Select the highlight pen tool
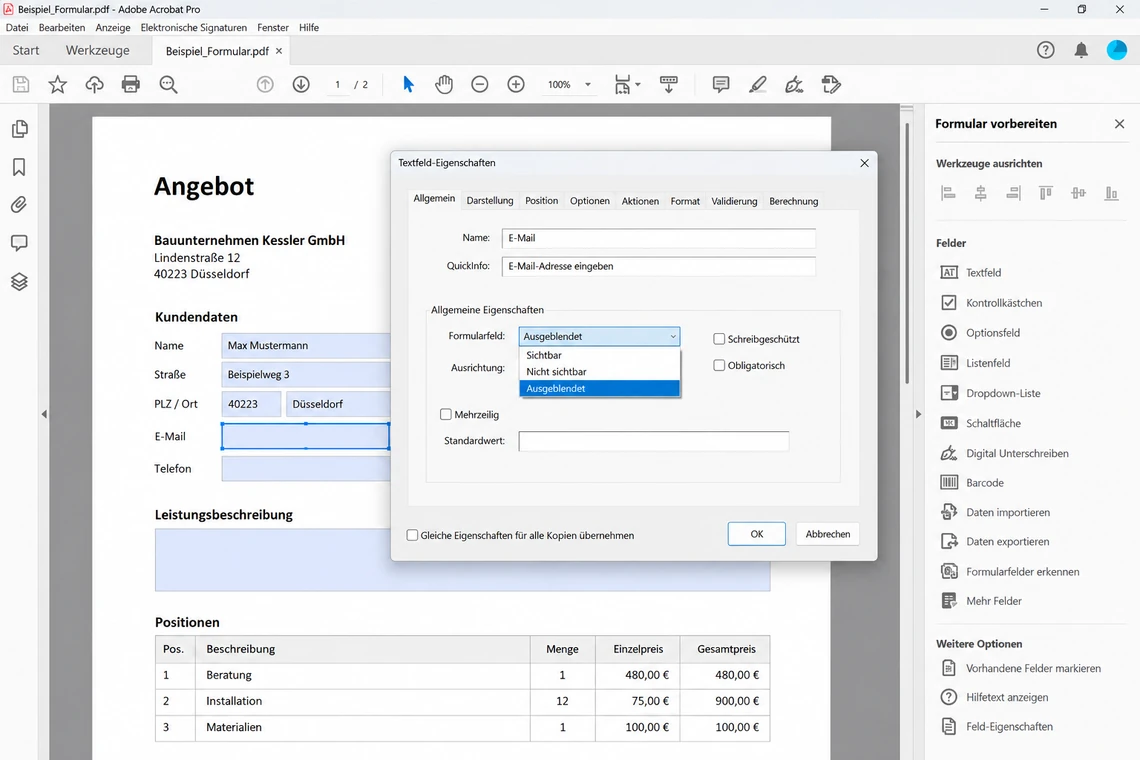 click(758, 84)
